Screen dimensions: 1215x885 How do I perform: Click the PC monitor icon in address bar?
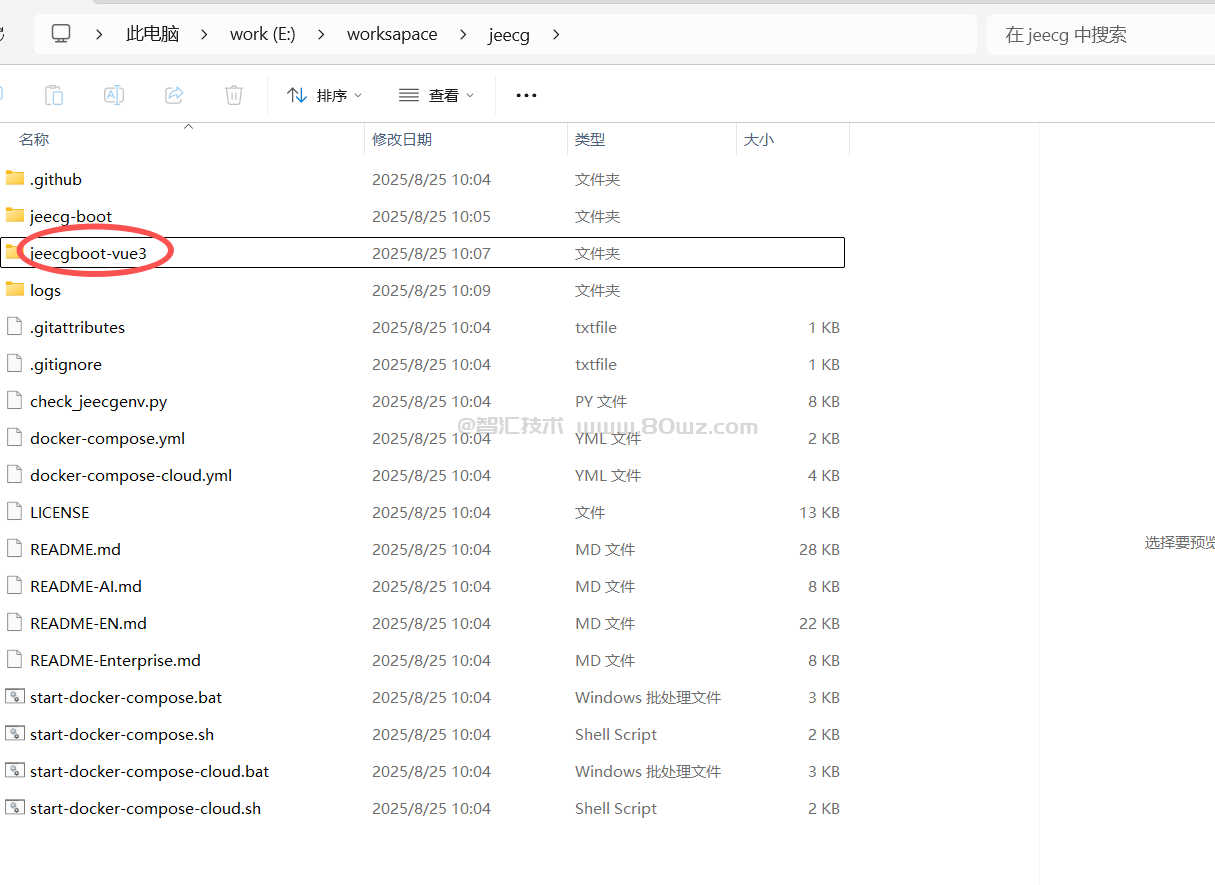(61, 34)
